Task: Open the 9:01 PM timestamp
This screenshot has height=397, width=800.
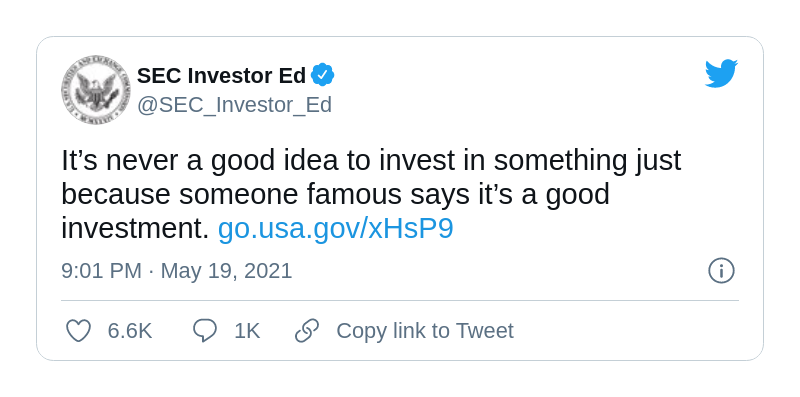Action: (102, 270)
